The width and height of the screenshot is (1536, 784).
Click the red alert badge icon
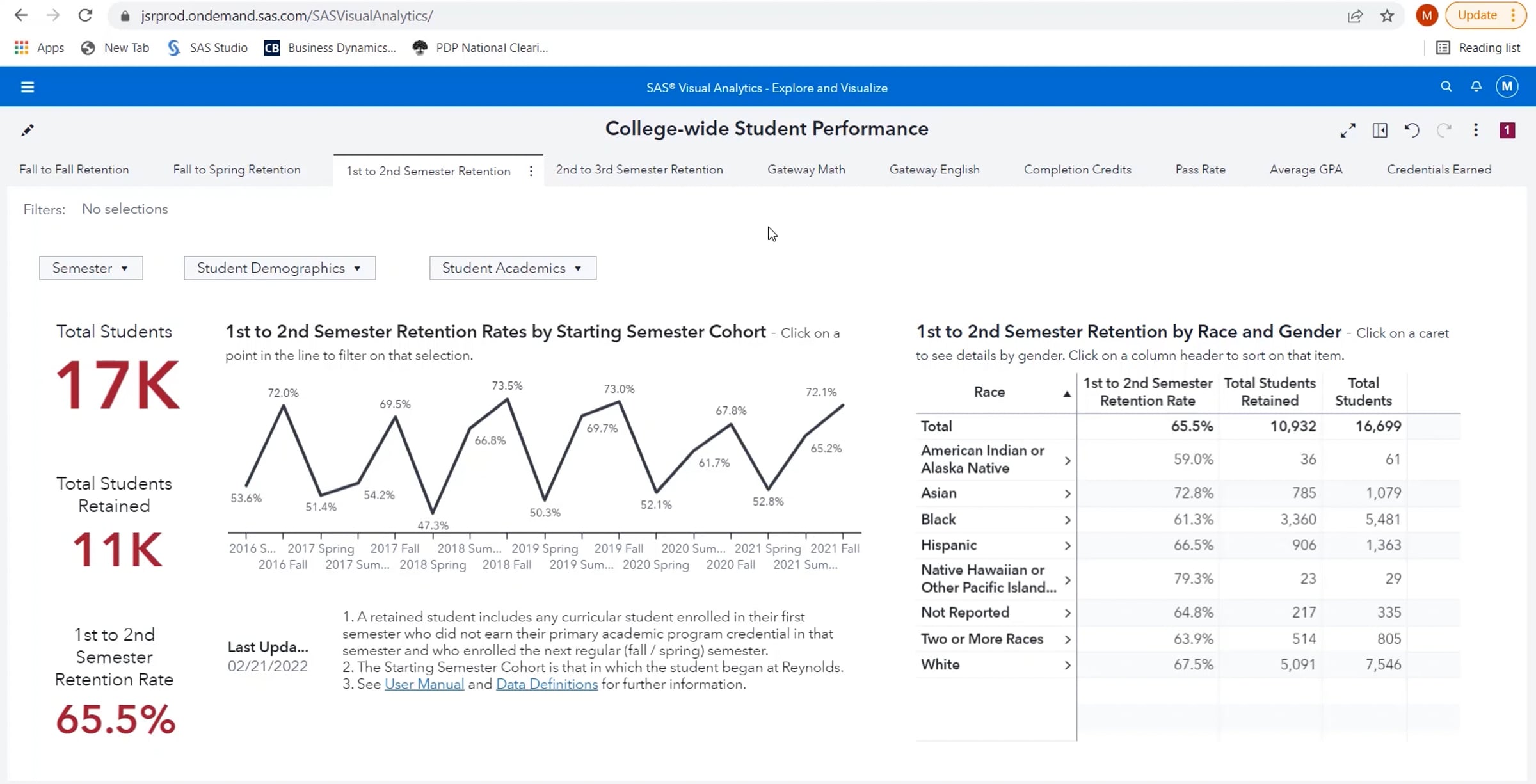1507,131
